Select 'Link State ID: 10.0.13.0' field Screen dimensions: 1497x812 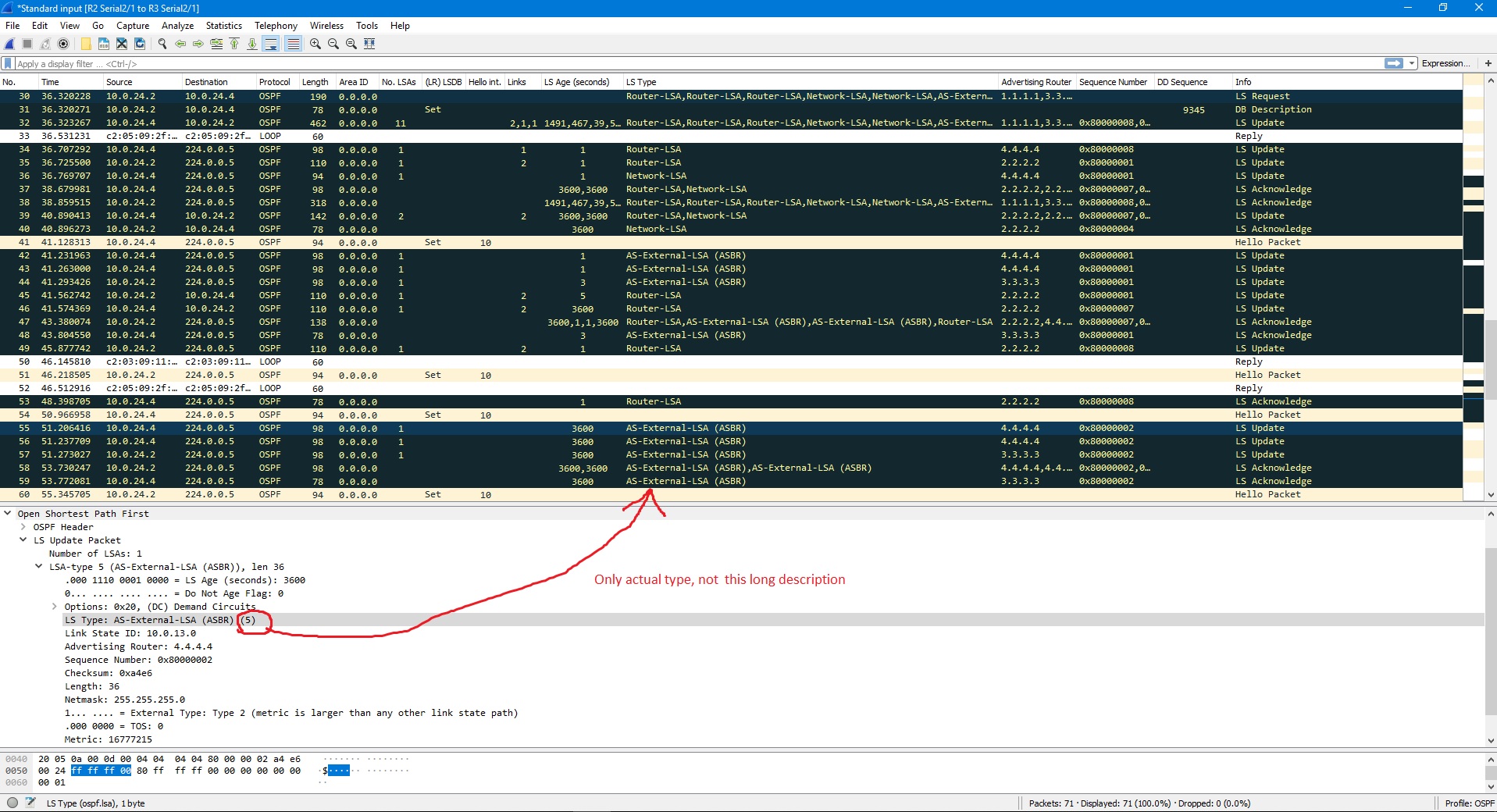pyautogui.click(x=130, y=633)
